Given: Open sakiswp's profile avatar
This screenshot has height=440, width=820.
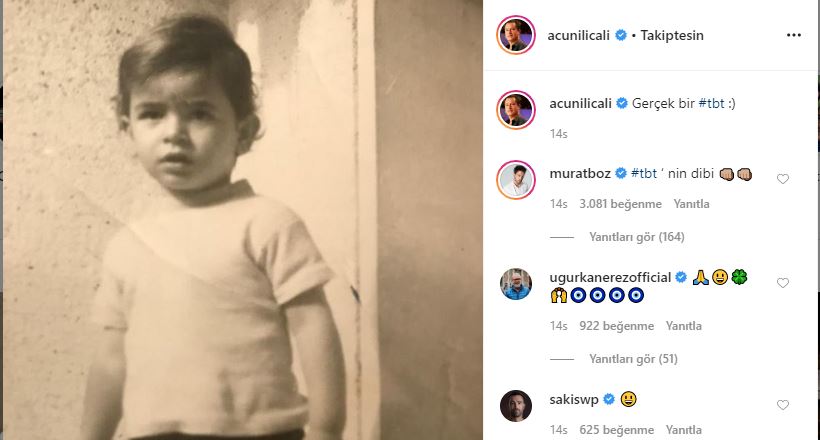Looking at the screenshot, I should [x=516, y=404].
